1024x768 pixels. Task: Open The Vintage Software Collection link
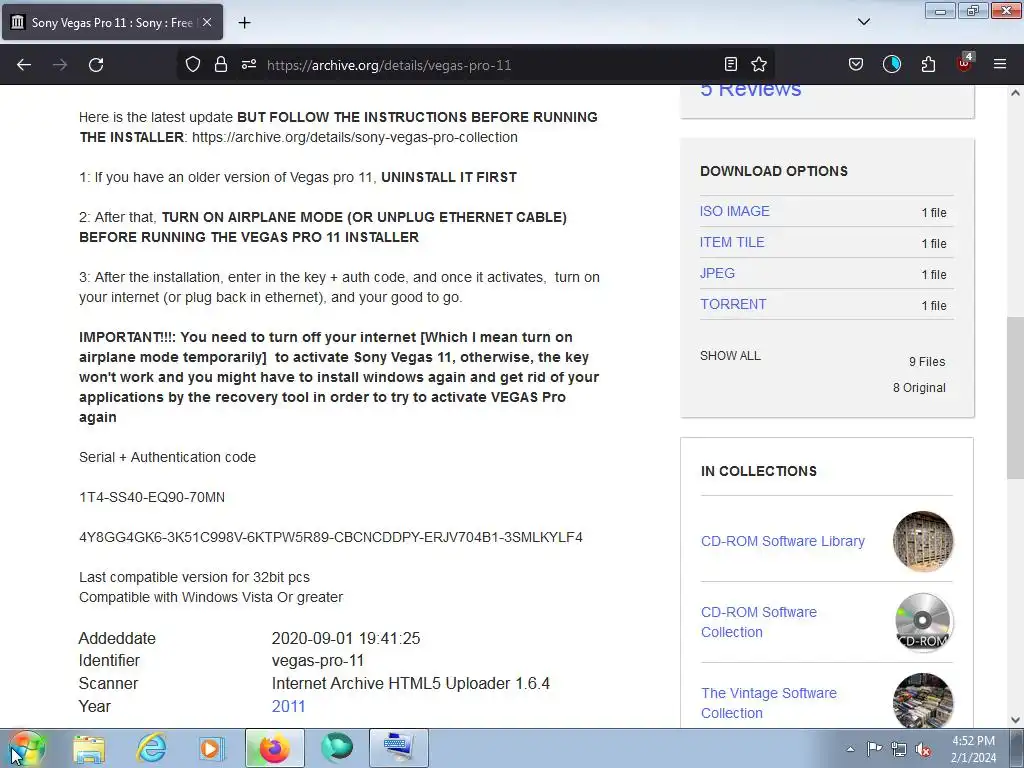click(x=769, y=703)
